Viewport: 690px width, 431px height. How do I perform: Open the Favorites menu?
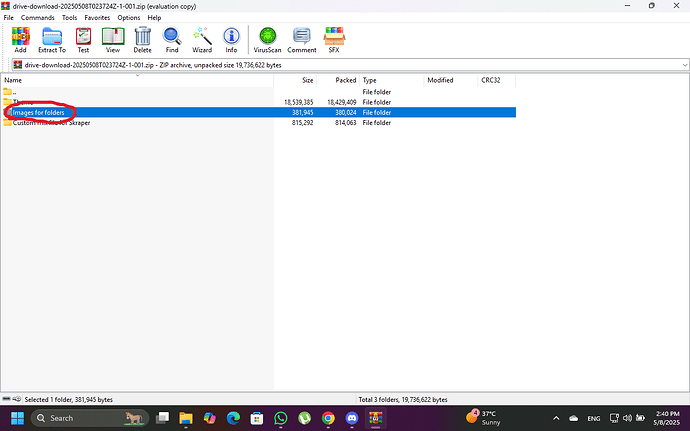point(97,18)
